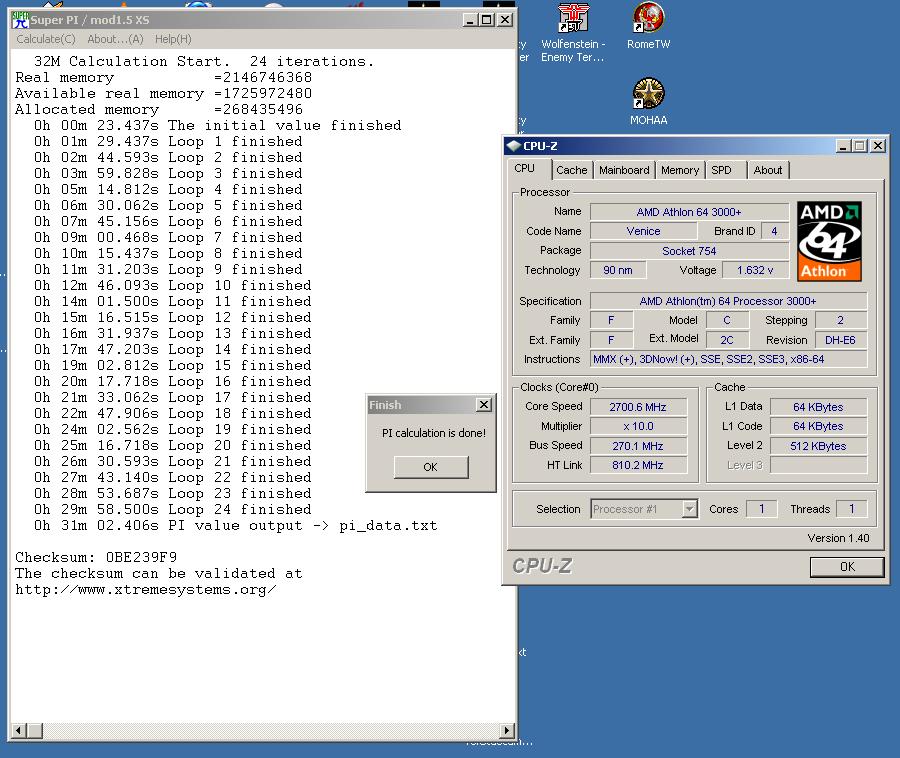This screenshot has height=758, width=900.
Task: Click the Stepping value 2
Action: pos(840,320)
